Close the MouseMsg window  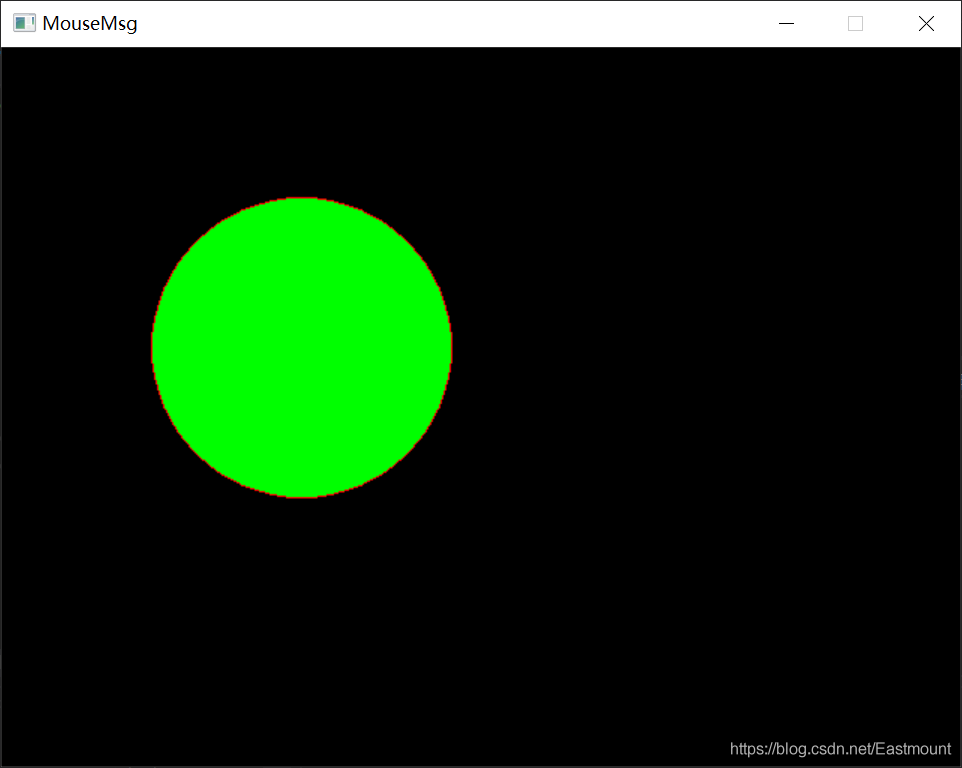[x=926, y=24]
